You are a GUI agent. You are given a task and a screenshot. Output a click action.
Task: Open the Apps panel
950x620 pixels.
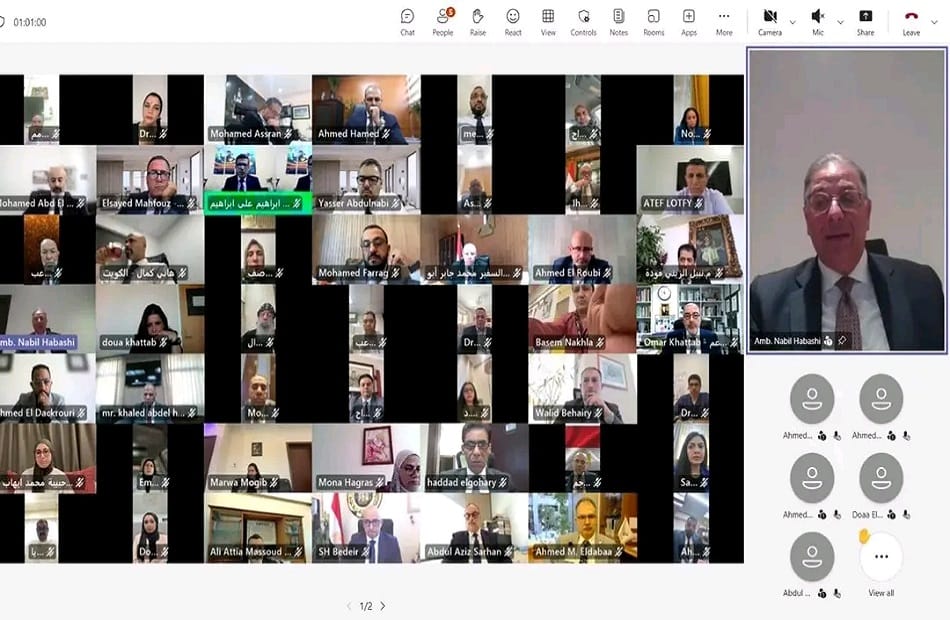(x=689, y=21)
